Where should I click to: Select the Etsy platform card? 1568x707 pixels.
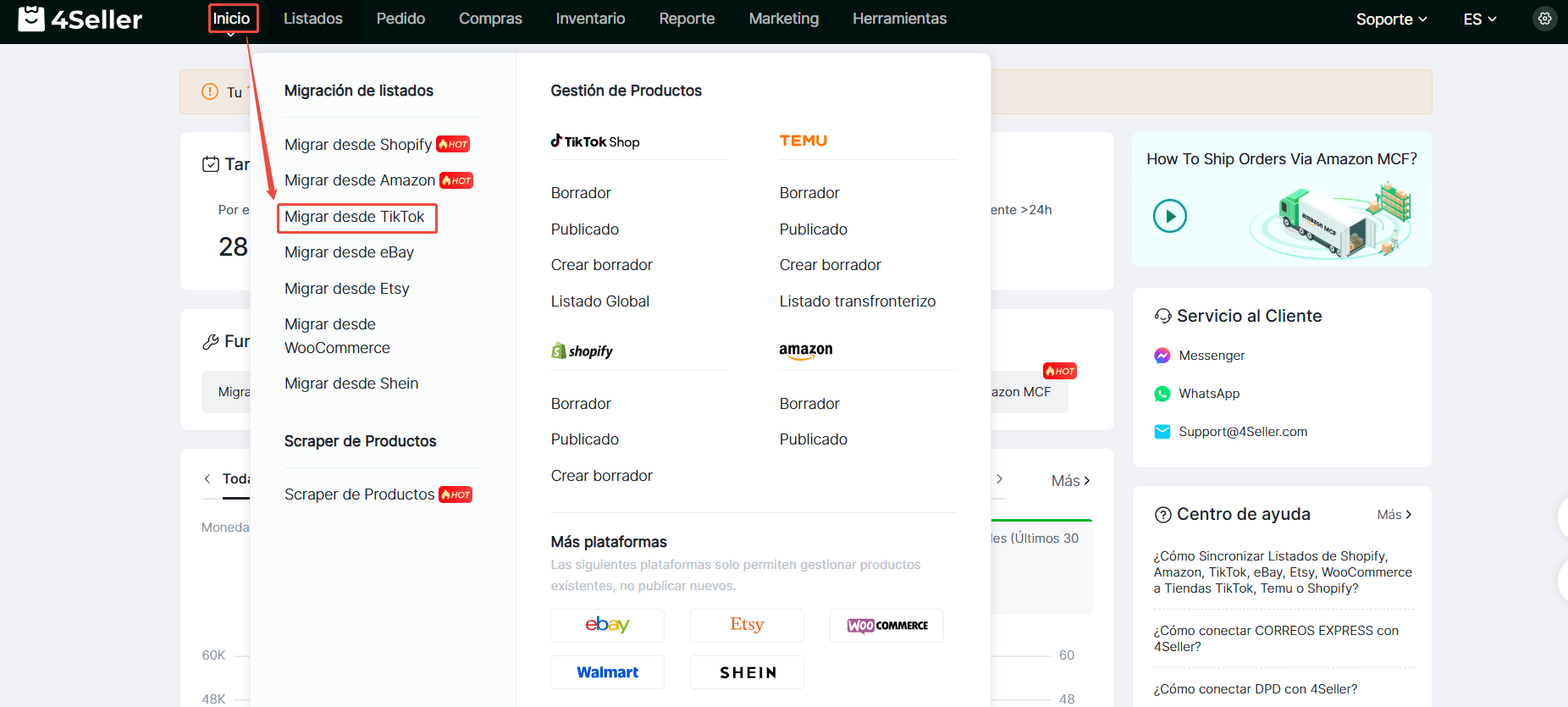747,626
